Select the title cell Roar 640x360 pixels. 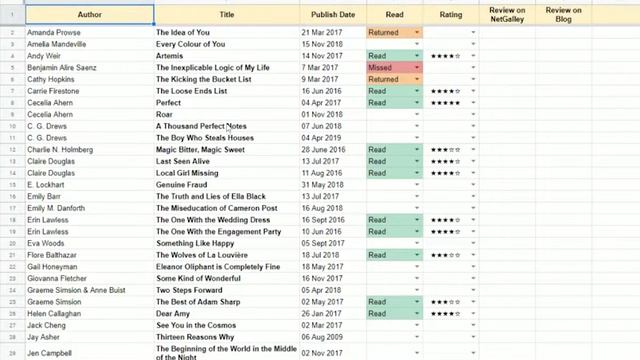tap(227, 114)
